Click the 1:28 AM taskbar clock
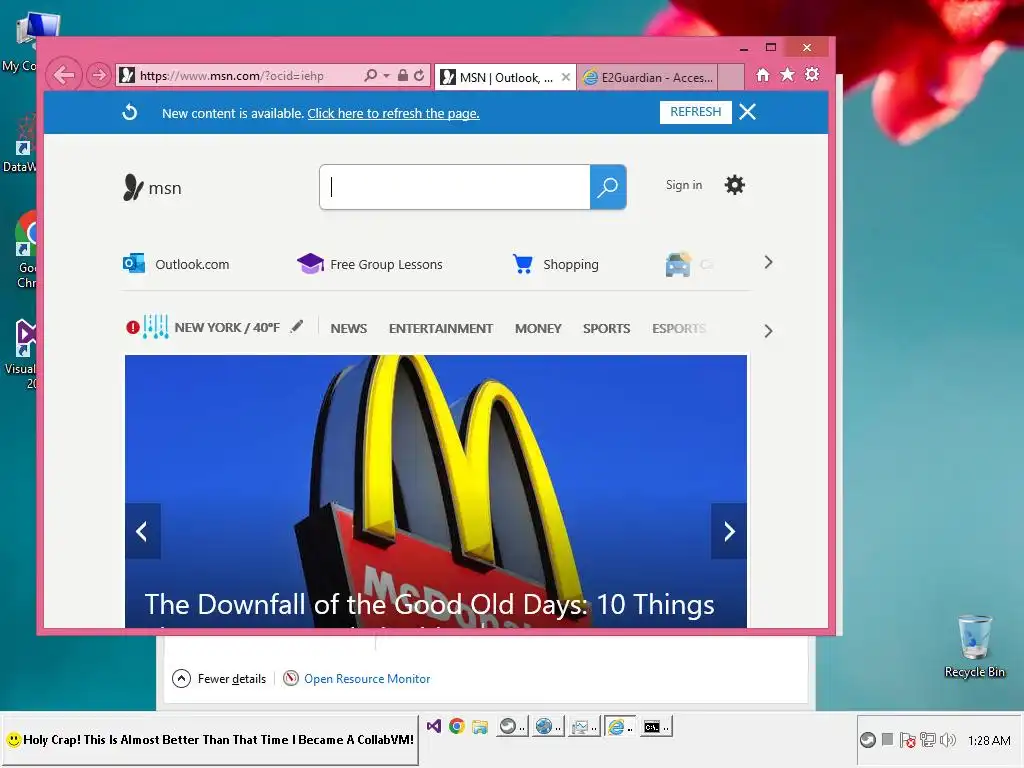This screenshot has height=768, width=1024. coord(989,741)
